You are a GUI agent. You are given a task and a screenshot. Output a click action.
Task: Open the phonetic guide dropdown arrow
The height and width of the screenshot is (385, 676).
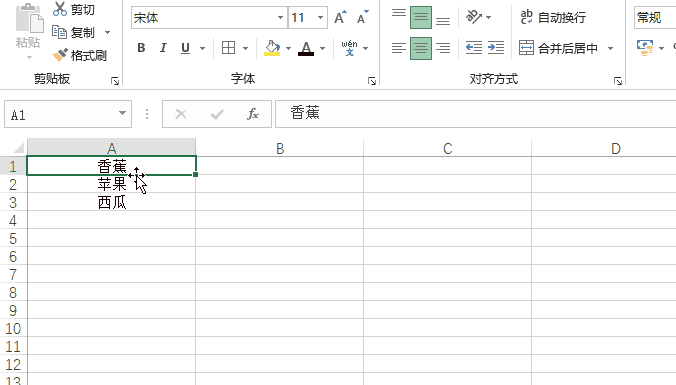point(366,48)
